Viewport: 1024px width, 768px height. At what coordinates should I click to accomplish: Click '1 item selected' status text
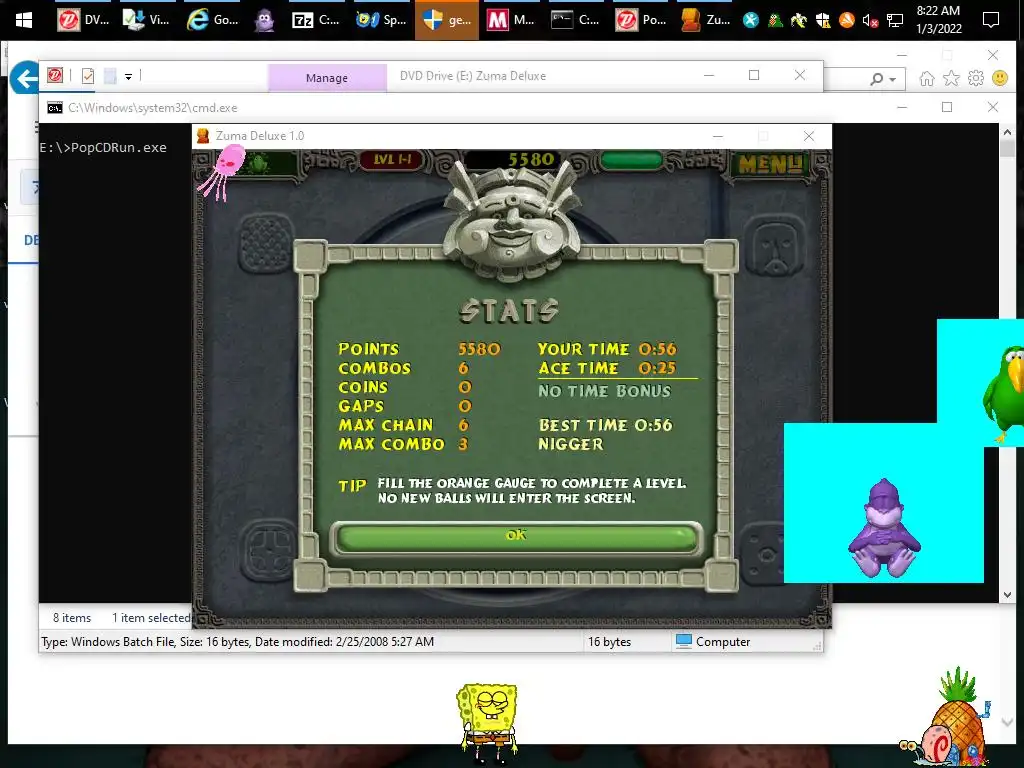pyautogui.click(x=151, y=618)
